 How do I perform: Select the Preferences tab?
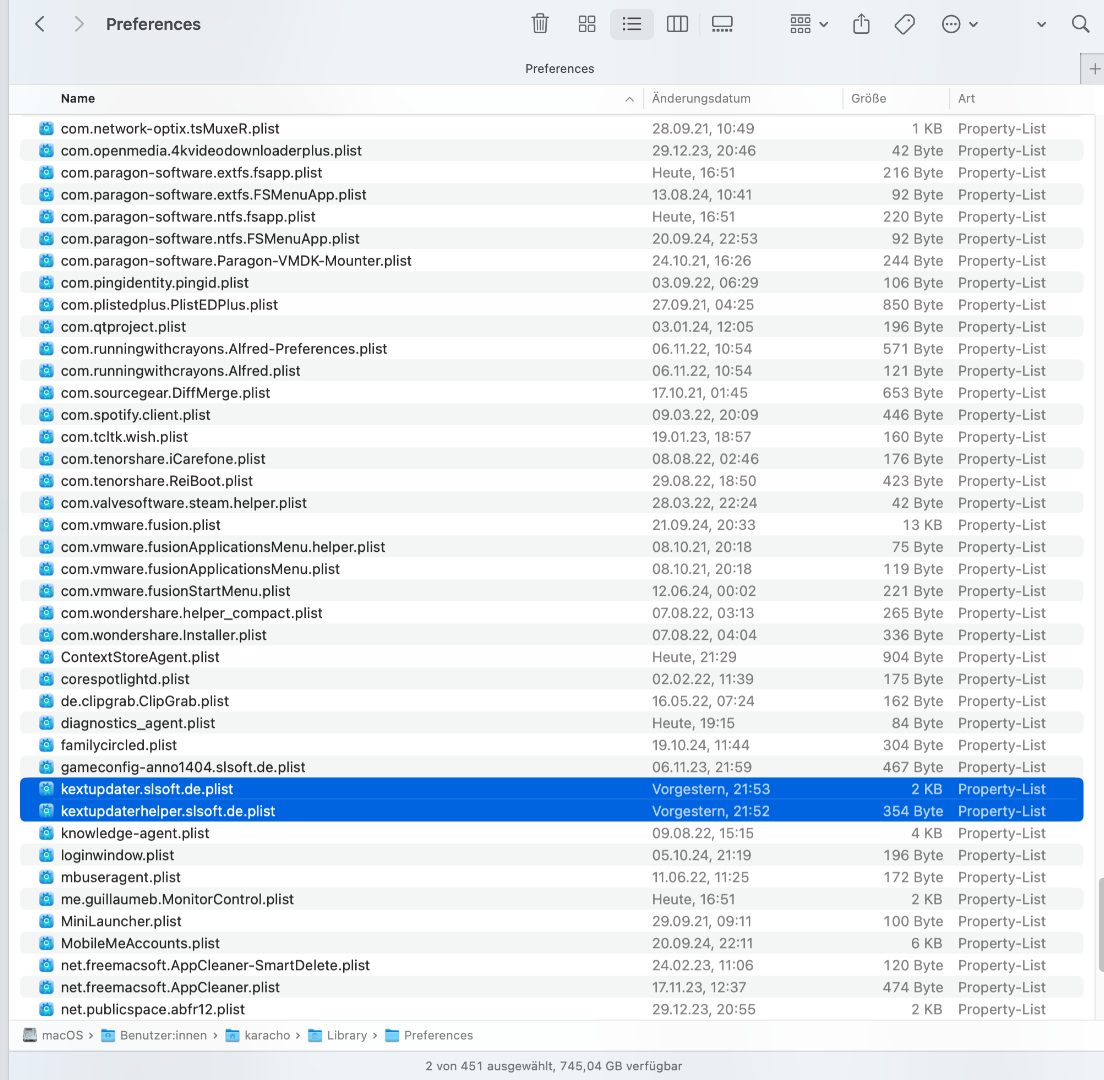tap(560, 68)
